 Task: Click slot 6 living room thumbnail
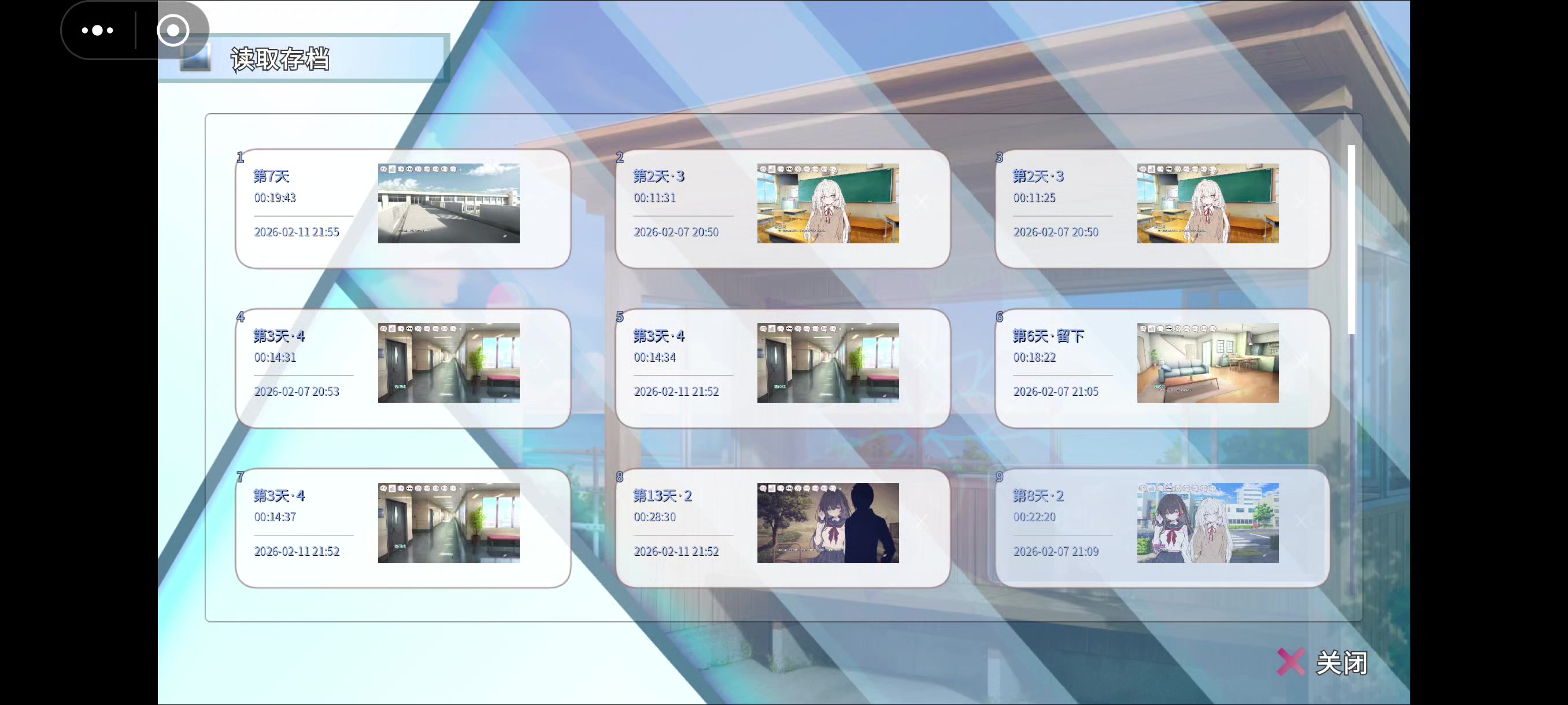pos(1208,362)
